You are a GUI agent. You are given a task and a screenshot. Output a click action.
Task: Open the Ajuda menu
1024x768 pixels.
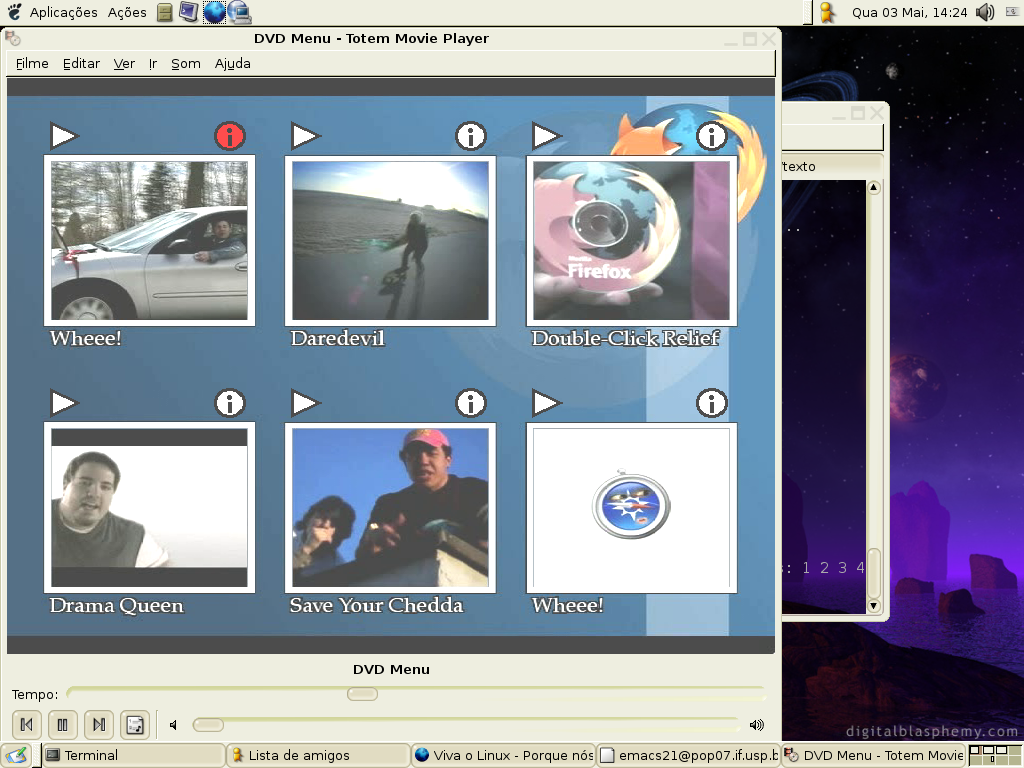232,63
